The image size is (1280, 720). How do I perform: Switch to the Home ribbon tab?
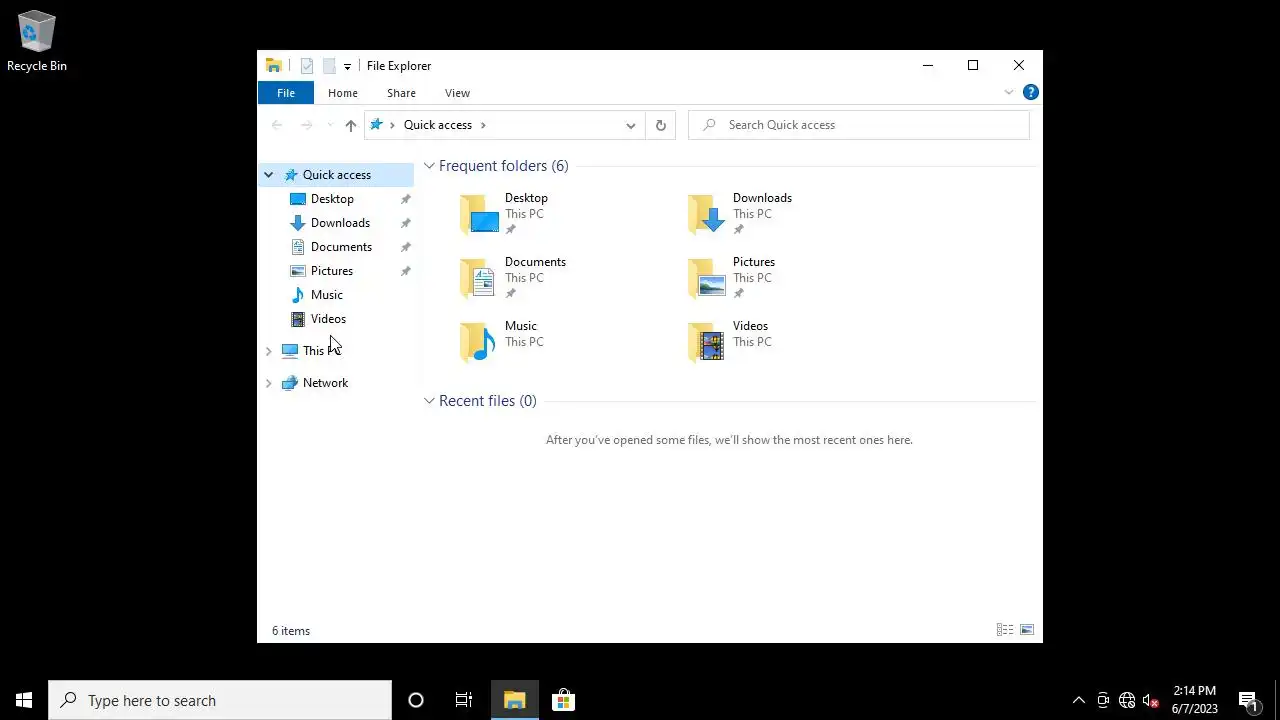[x=343, y=93]
